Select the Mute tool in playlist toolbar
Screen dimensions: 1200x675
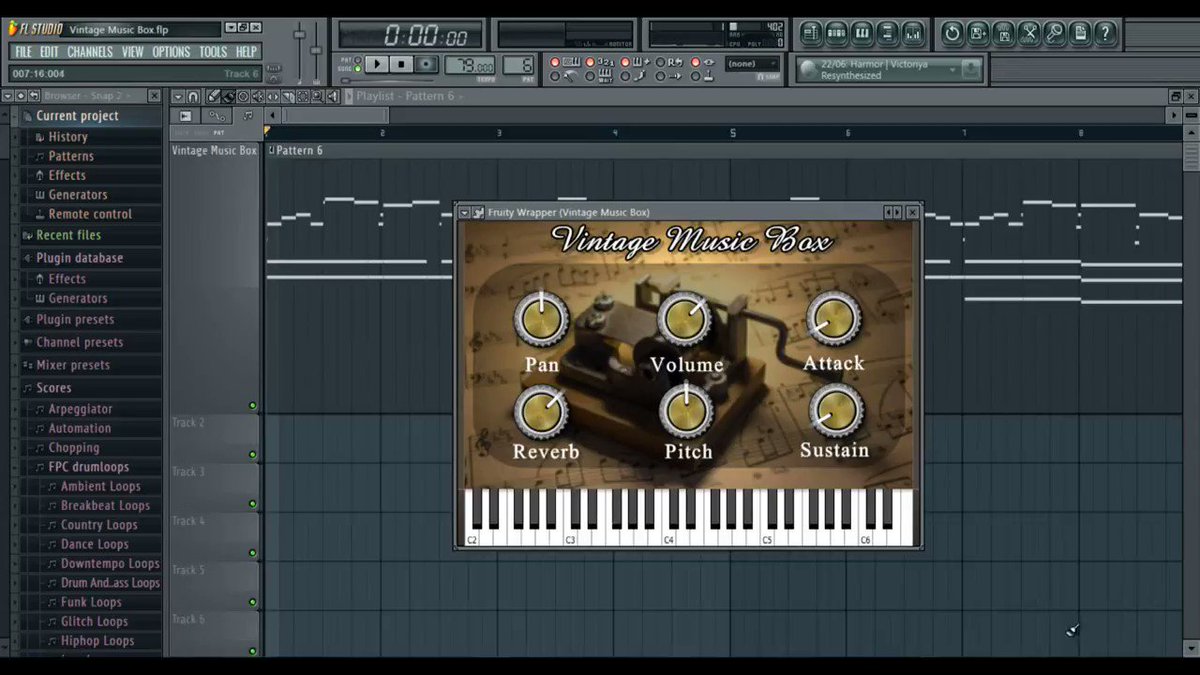pyautogui.click(x=258, y=97)
